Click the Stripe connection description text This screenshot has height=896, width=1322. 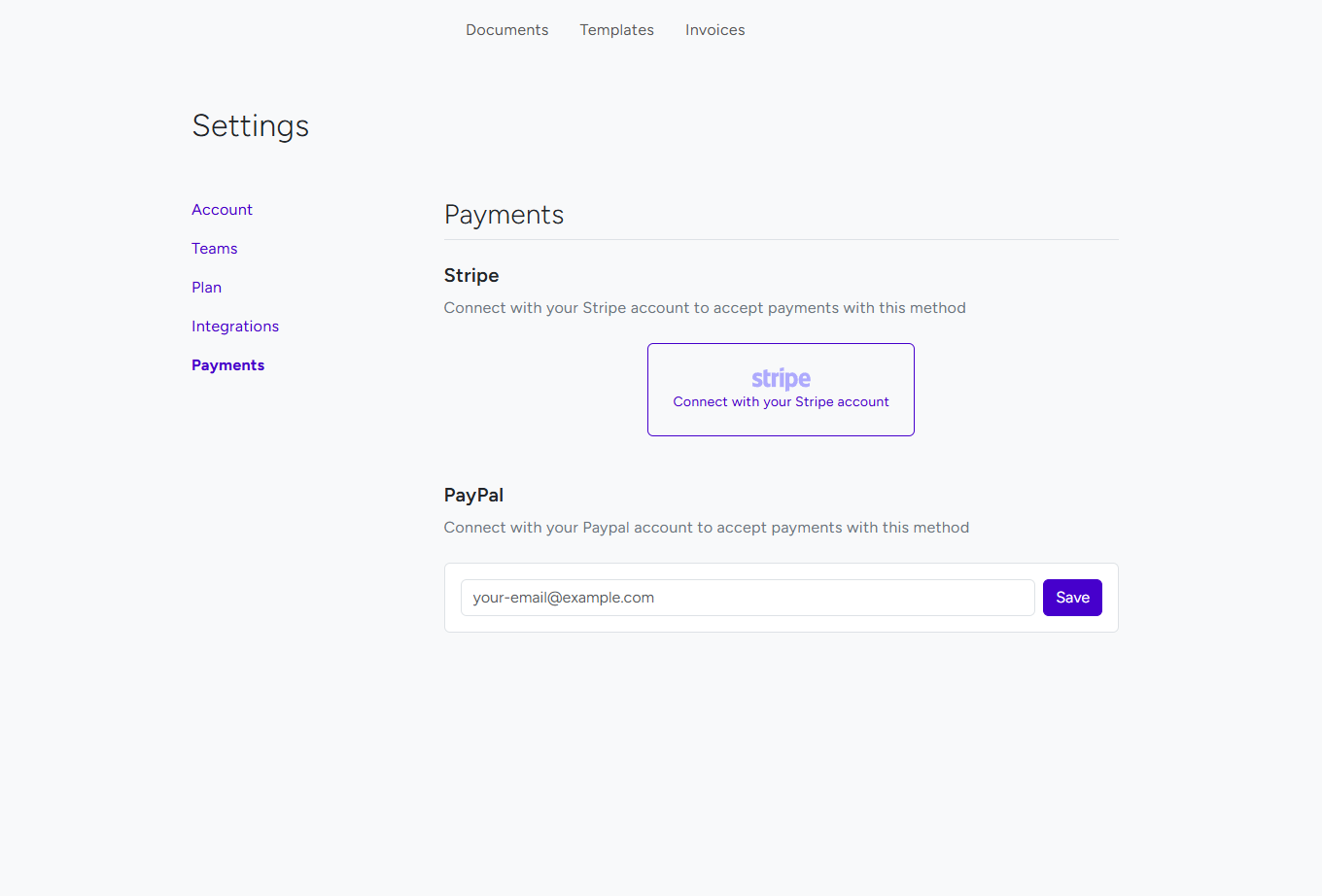pos(705,307)
